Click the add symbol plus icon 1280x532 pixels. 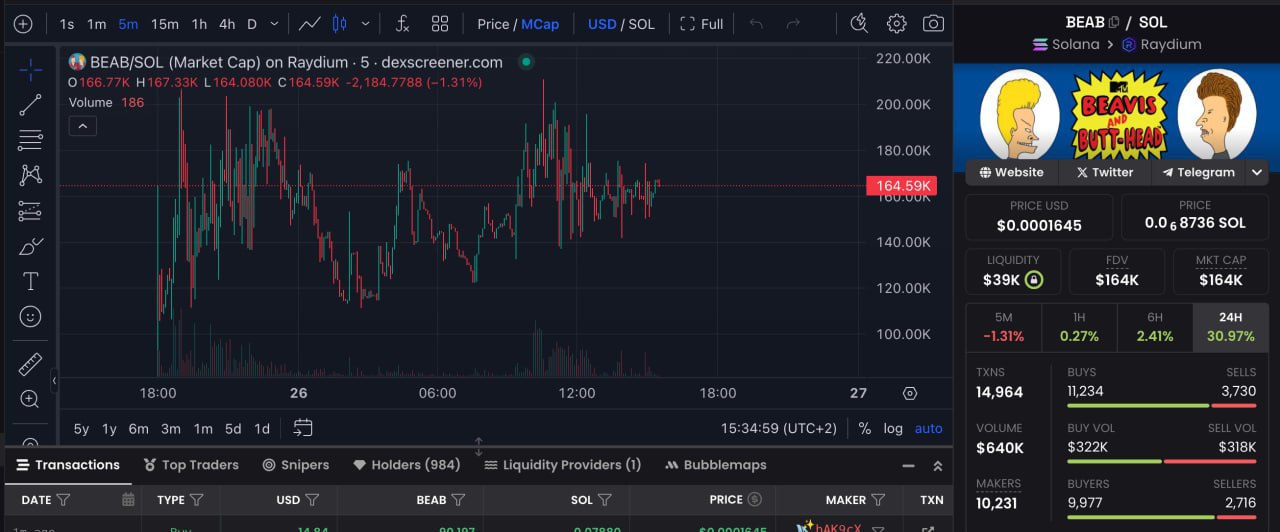click(x=23, y=24)
